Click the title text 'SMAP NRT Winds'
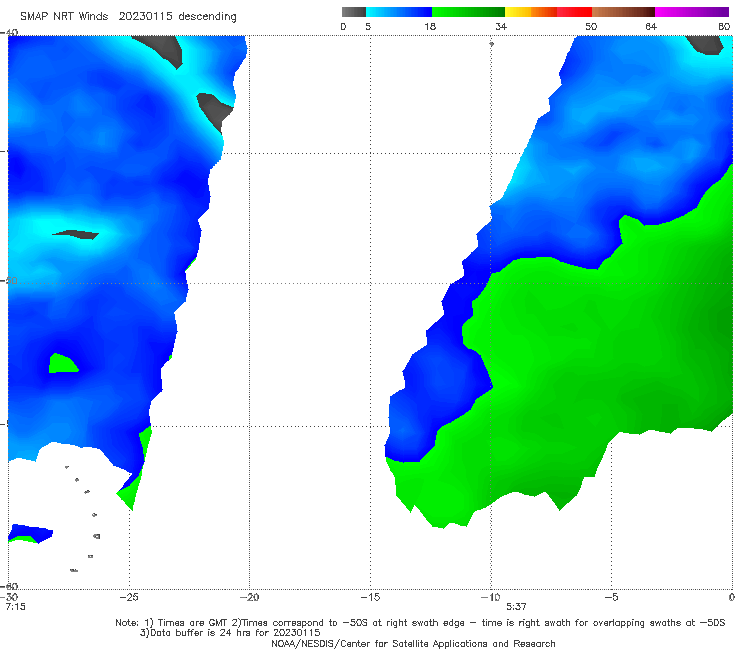Viewport: 740px width, 650px height. tap(64, 16)
